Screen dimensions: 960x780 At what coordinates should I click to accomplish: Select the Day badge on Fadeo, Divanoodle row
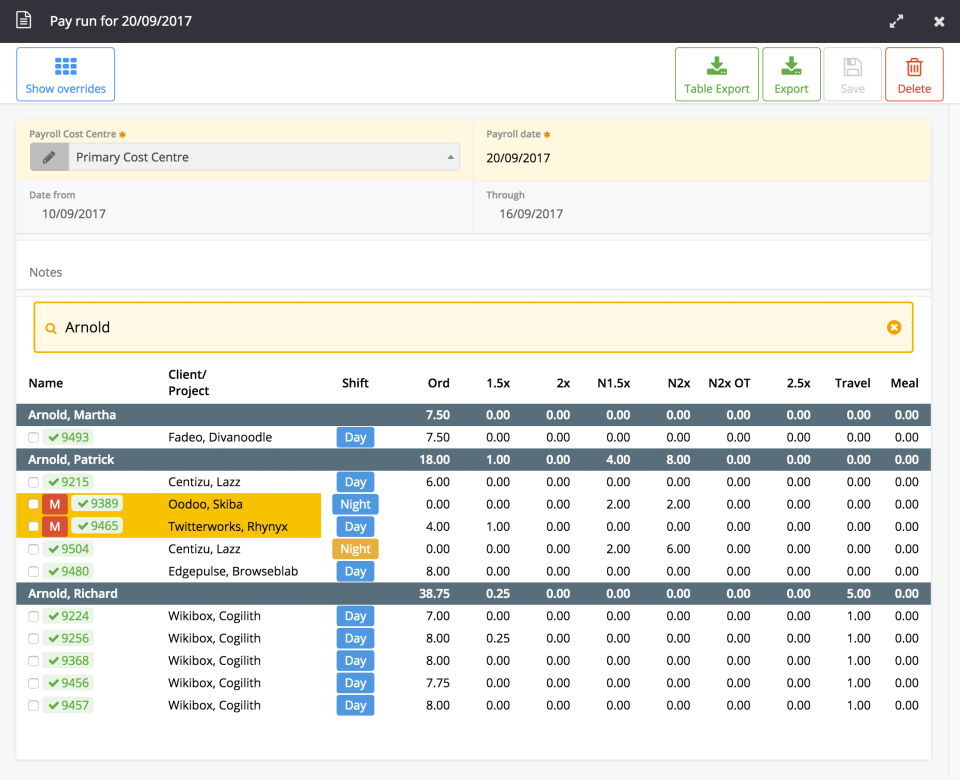pos(355,437)
